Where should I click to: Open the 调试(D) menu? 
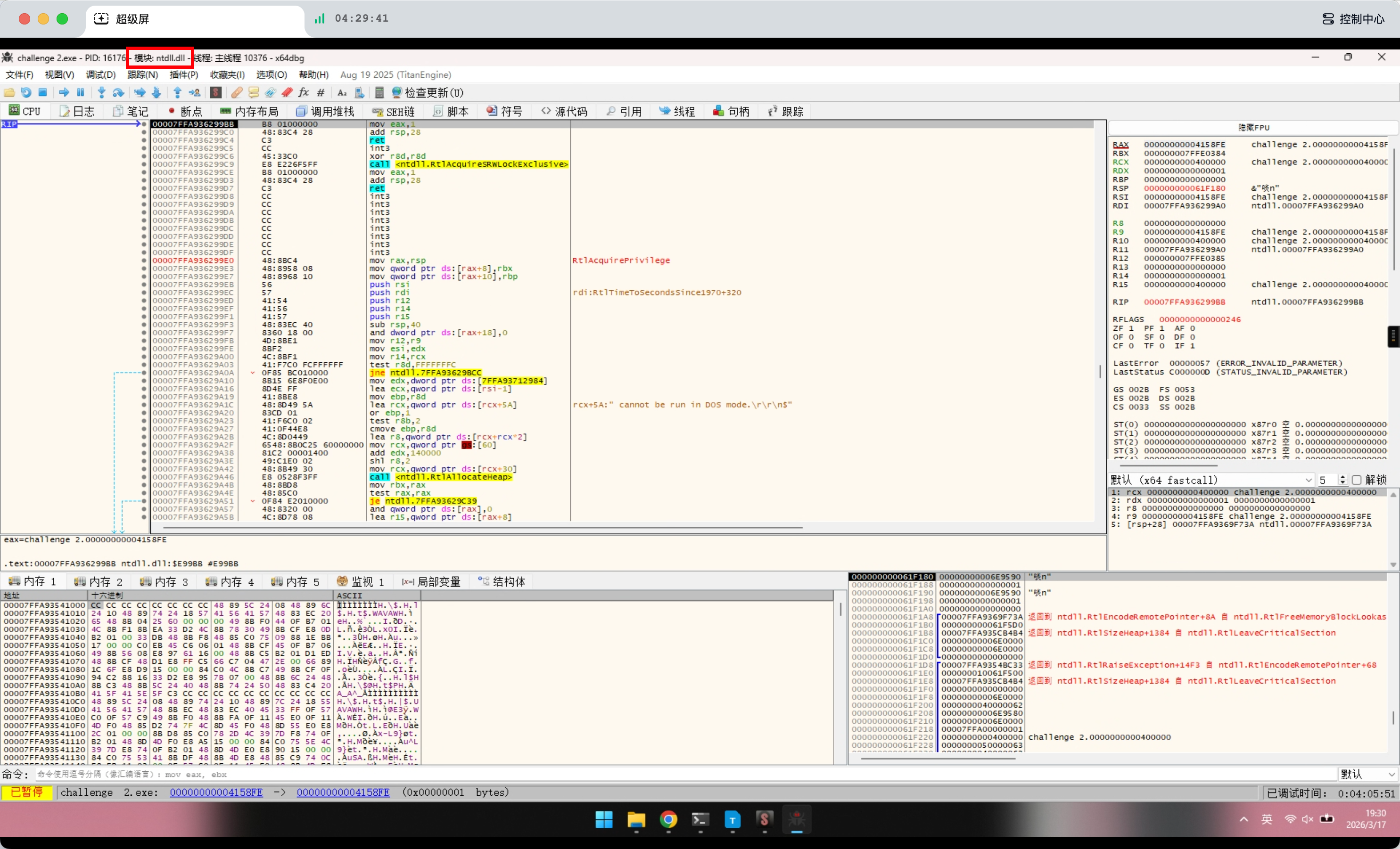click(x=100, y=75)
